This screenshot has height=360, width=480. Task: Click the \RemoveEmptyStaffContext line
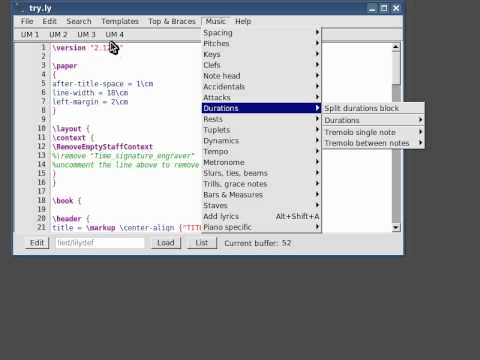point(102,147)
